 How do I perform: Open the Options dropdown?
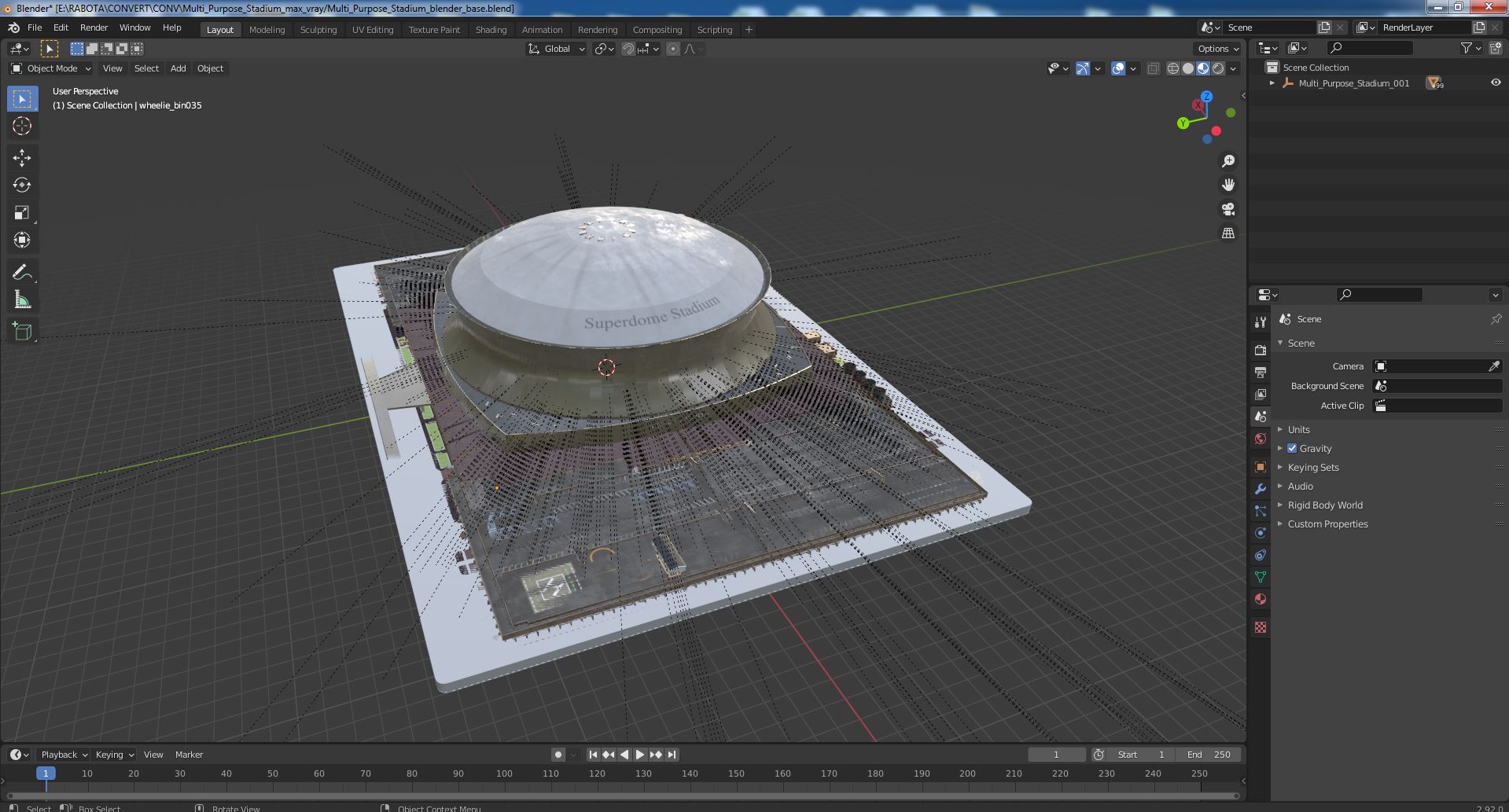click(x=1218, y=49)
